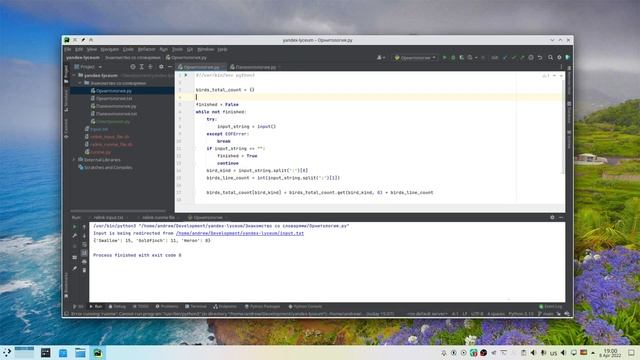Open the Refactor menu
The image size is (640, 360).
146,49
